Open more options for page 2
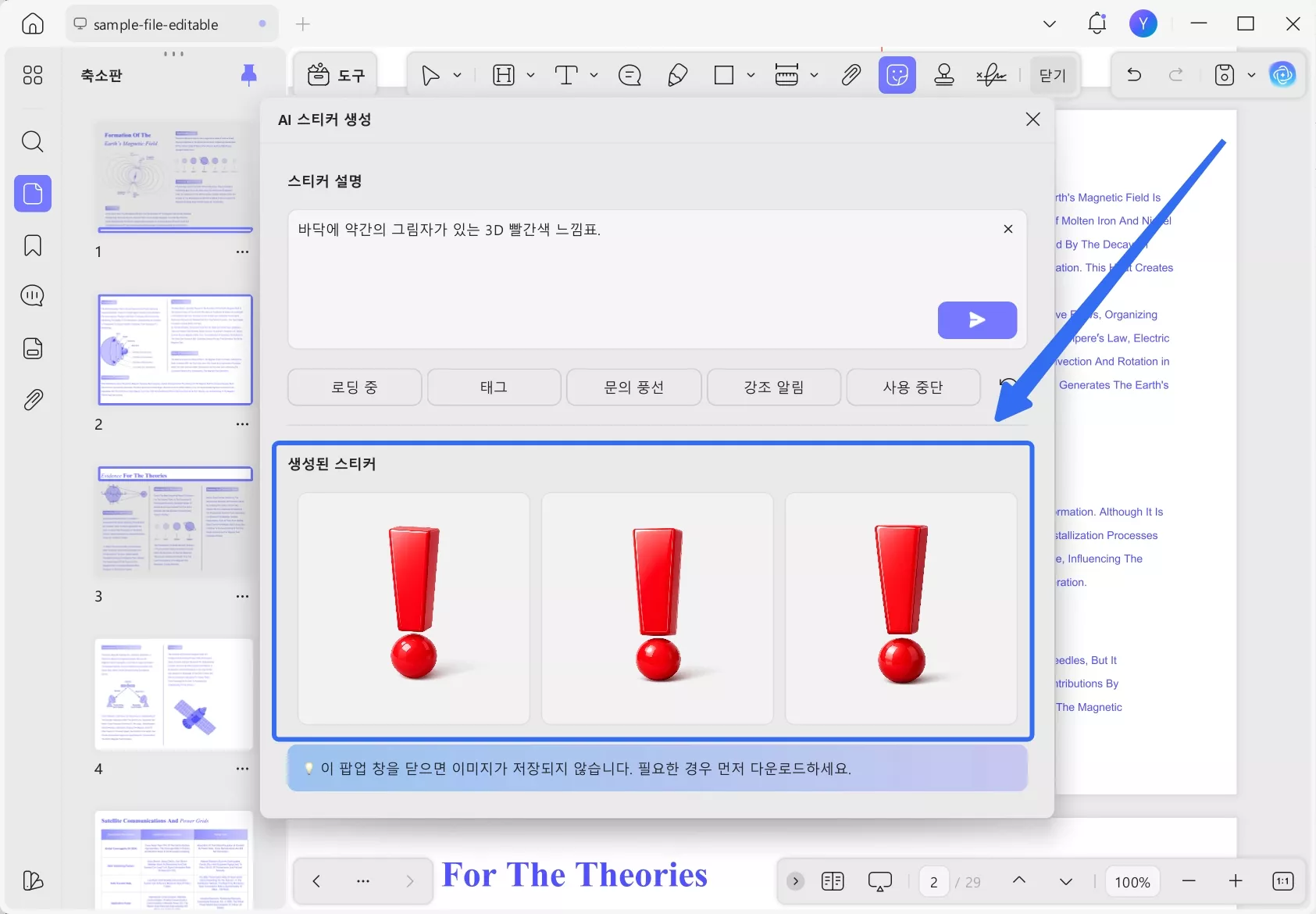 click(243, 424)
